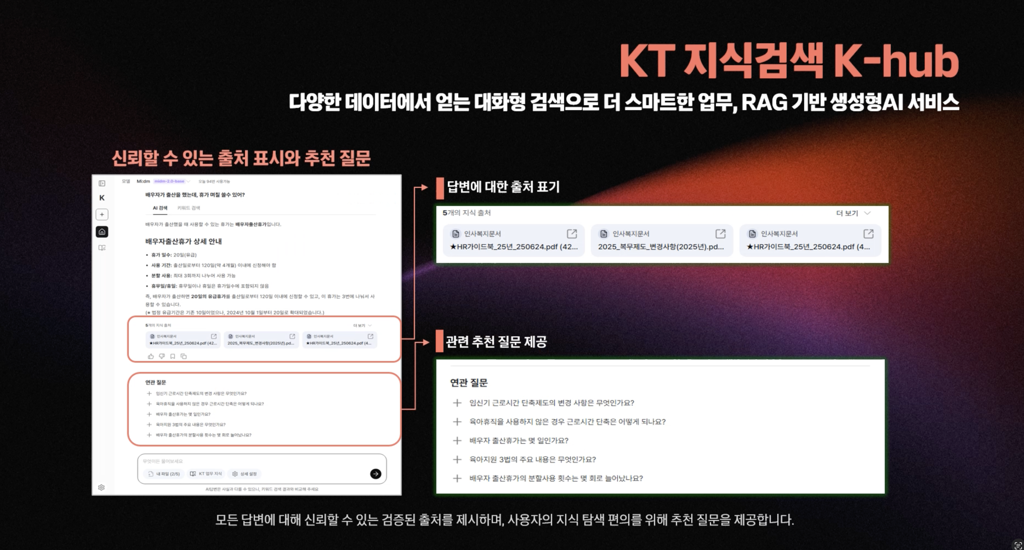Select enlarged question 육아휴직을 사용하지 않은 경우 근로시간 단축은
Screen dimensions: 1024x550
point(568,422)
